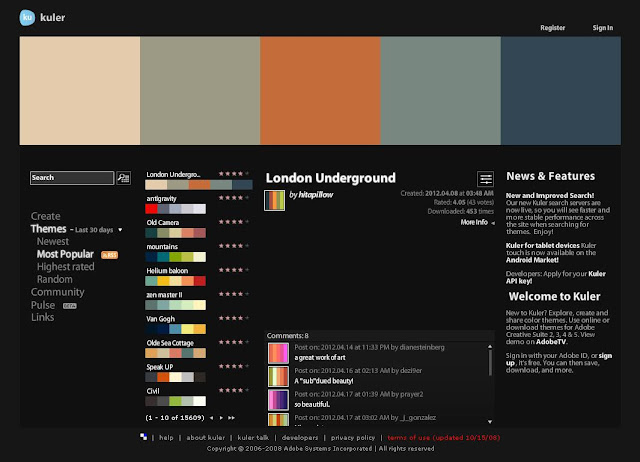Open hitapillow's avatar thumbnail

[274, 200]
